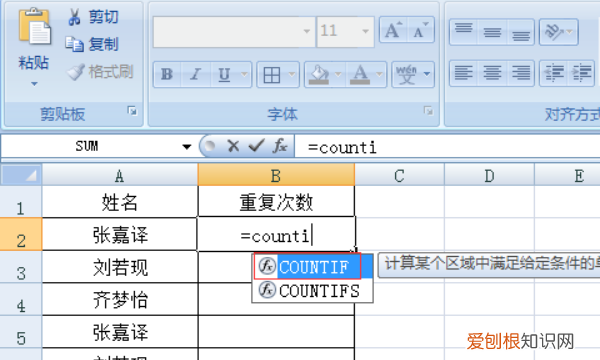Select row 1 header
This screenshot has height=360, width=600.
21,202
